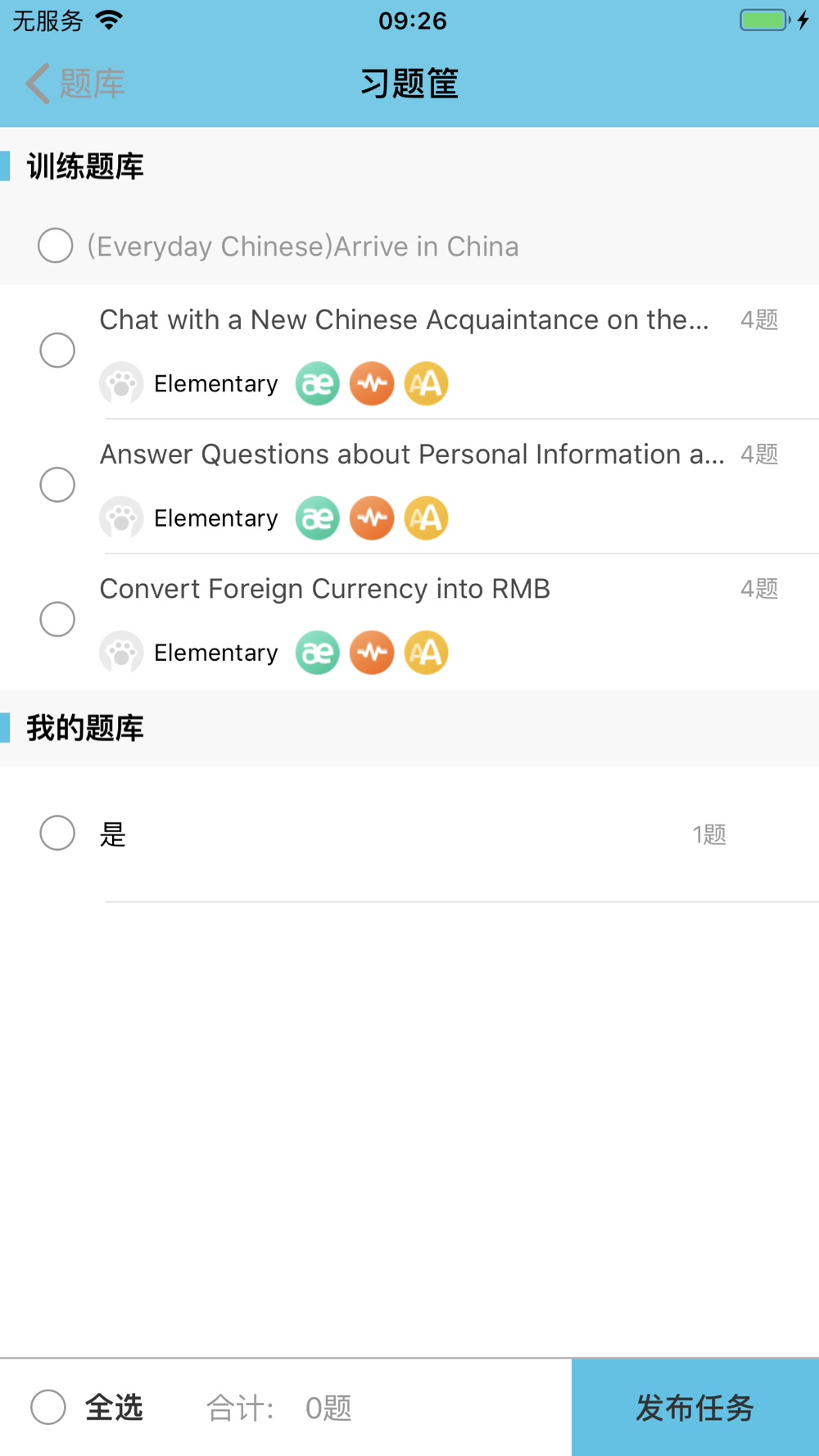This screenshot has height=1456, width=819.
Task: Open the Convert Foreign Currency into RMB title
Action: [325, 589]
